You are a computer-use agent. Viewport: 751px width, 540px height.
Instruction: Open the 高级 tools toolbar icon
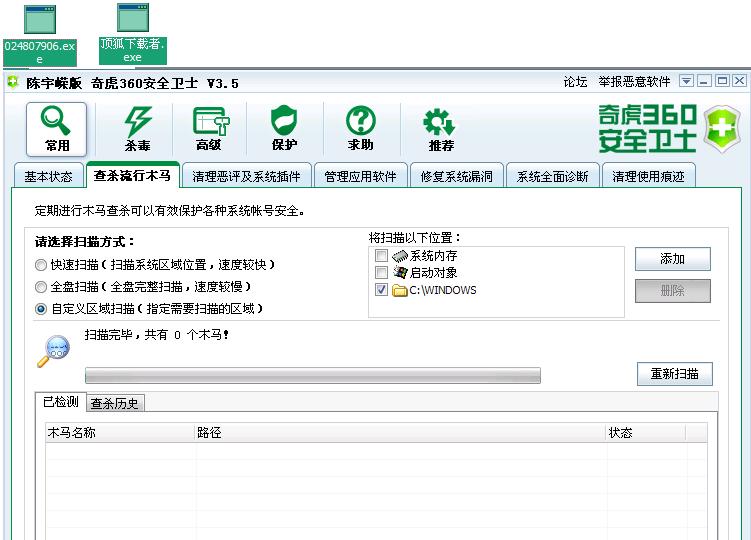[x=210, y=129]
